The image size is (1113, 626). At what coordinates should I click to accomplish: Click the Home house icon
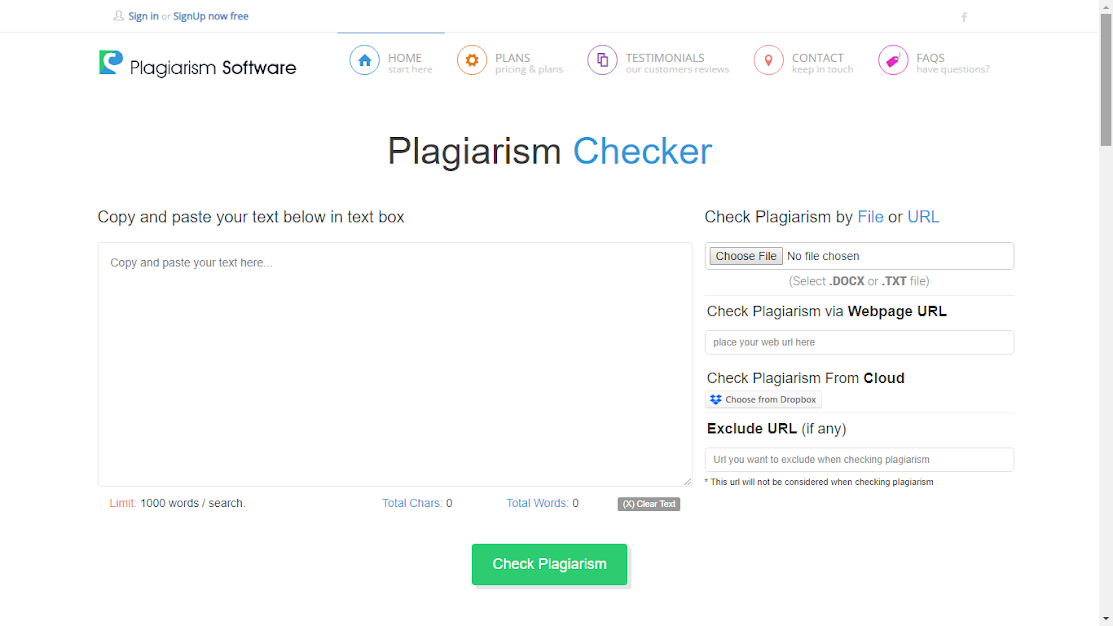coord(364,60)
